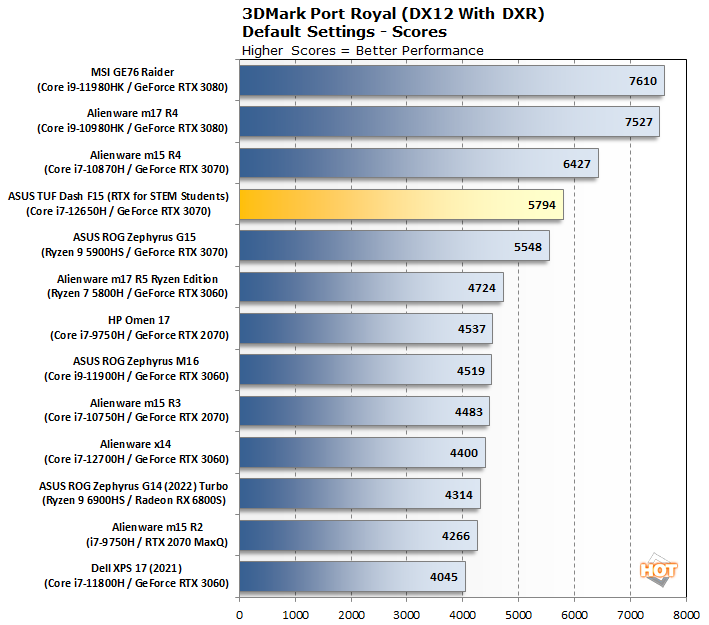
Task: Click the score value 4400
Action: click(x=464, y=453)
